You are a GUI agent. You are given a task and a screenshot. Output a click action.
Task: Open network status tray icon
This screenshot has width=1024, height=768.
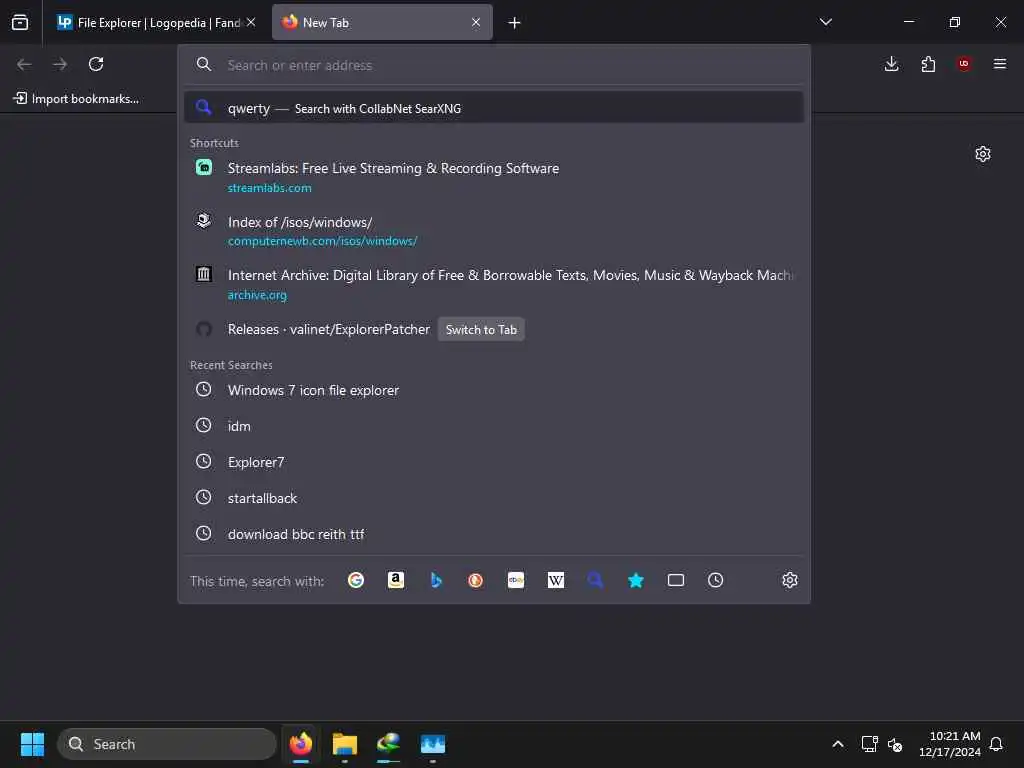pos(869,744)
